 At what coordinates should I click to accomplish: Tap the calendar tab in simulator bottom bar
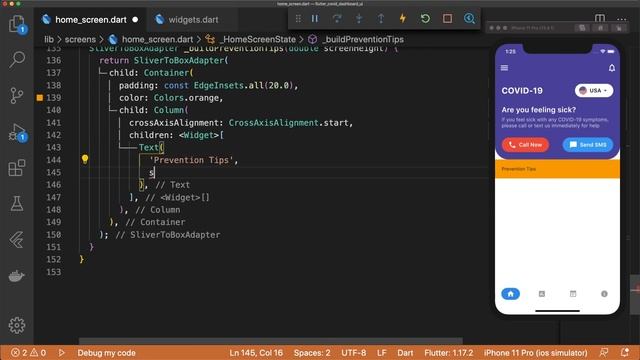[x=573, y=294]
